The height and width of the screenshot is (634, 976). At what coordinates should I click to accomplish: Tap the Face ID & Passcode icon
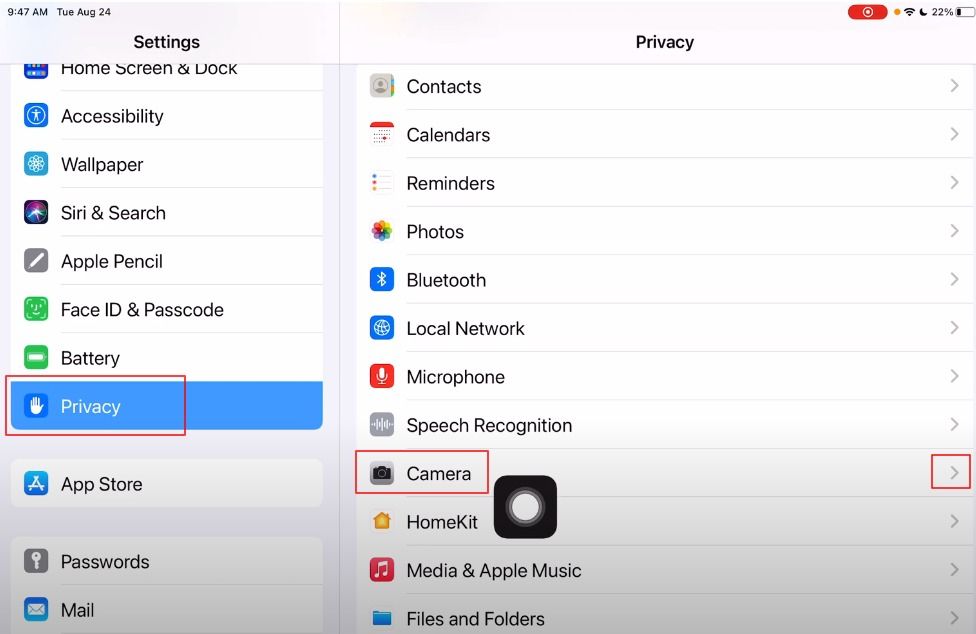[x=36, y=309]
